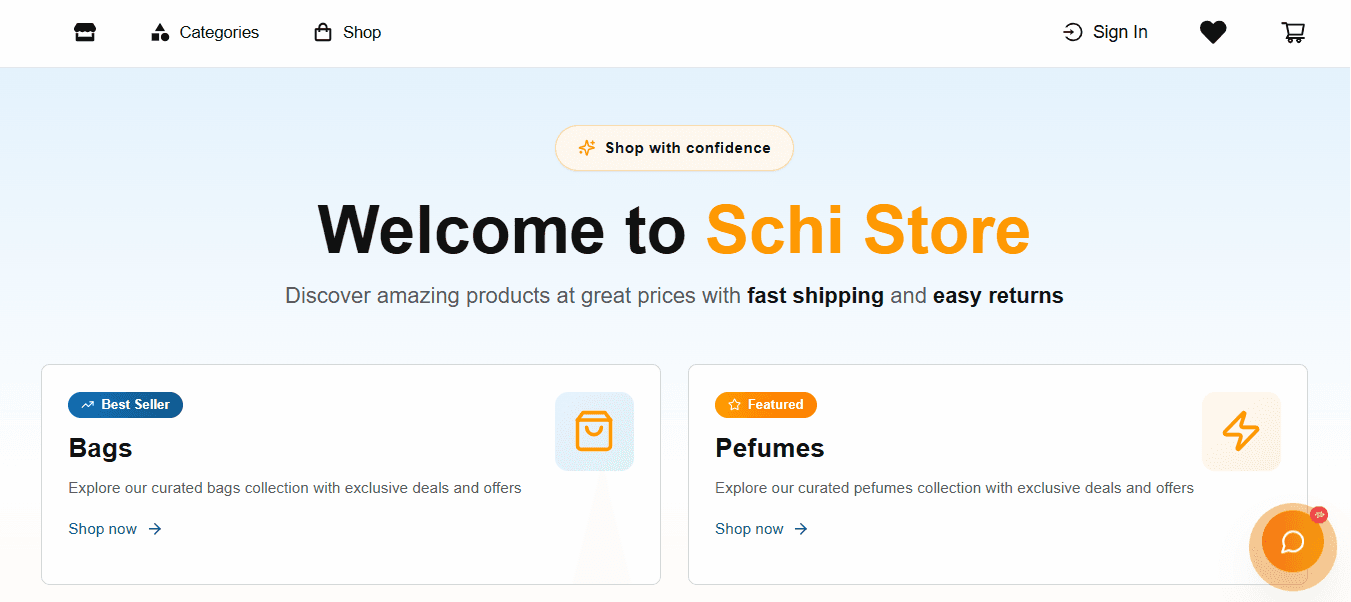Image resolution: width=1351 pixels, height=602 pixels.
Task: Click the shopping bag icon next to Shop
Action: coord(320,32)
